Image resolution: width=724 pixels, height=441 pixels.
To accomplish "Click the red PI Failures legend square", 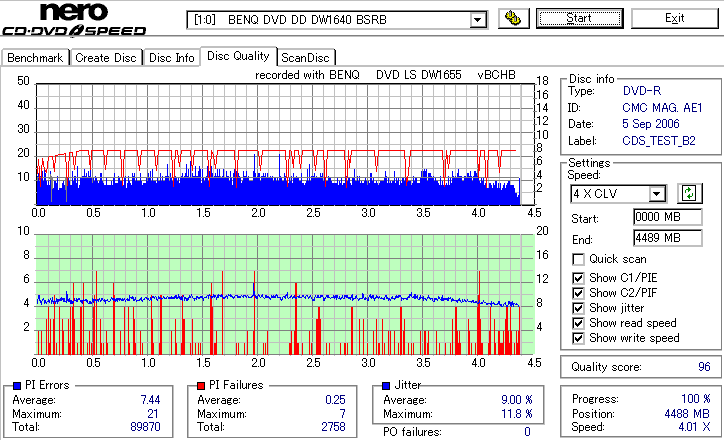I will pos(201,386).
